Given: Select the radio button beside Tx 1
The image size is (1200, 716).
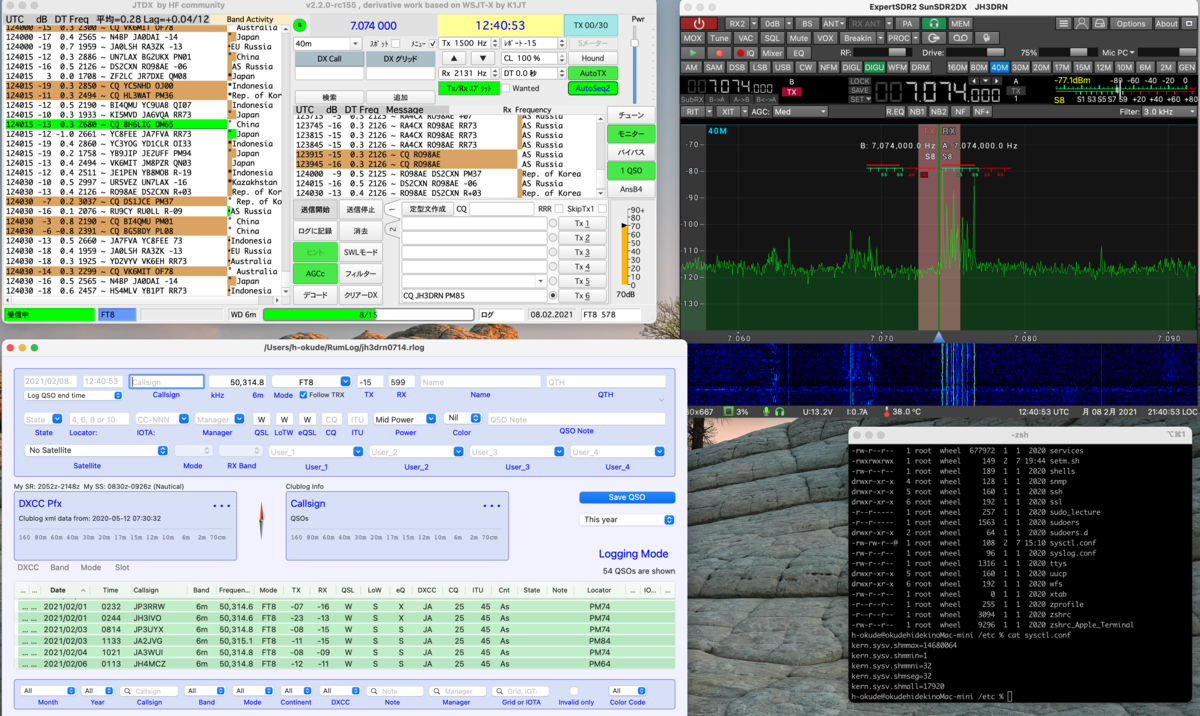Looking at the screenshot, I should coord(553,223).
